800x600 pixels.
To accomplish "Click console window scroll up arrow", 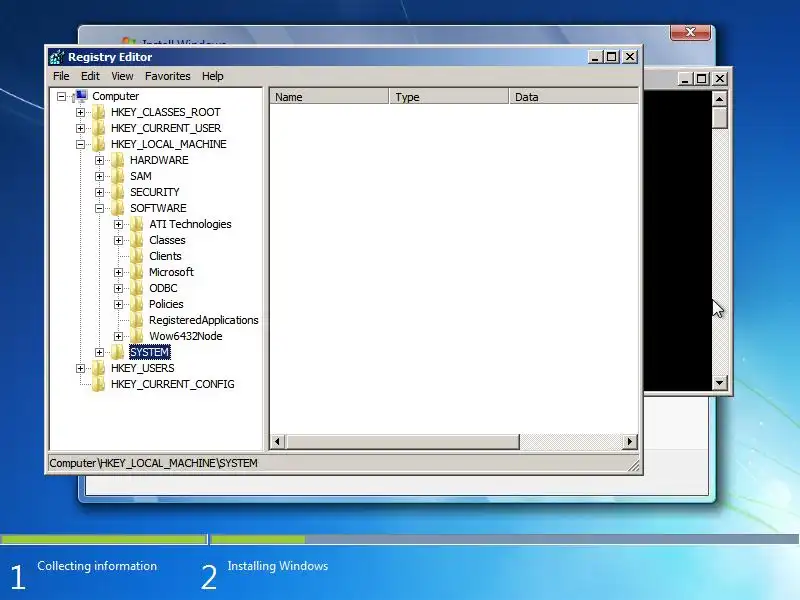I will (719, 98).
